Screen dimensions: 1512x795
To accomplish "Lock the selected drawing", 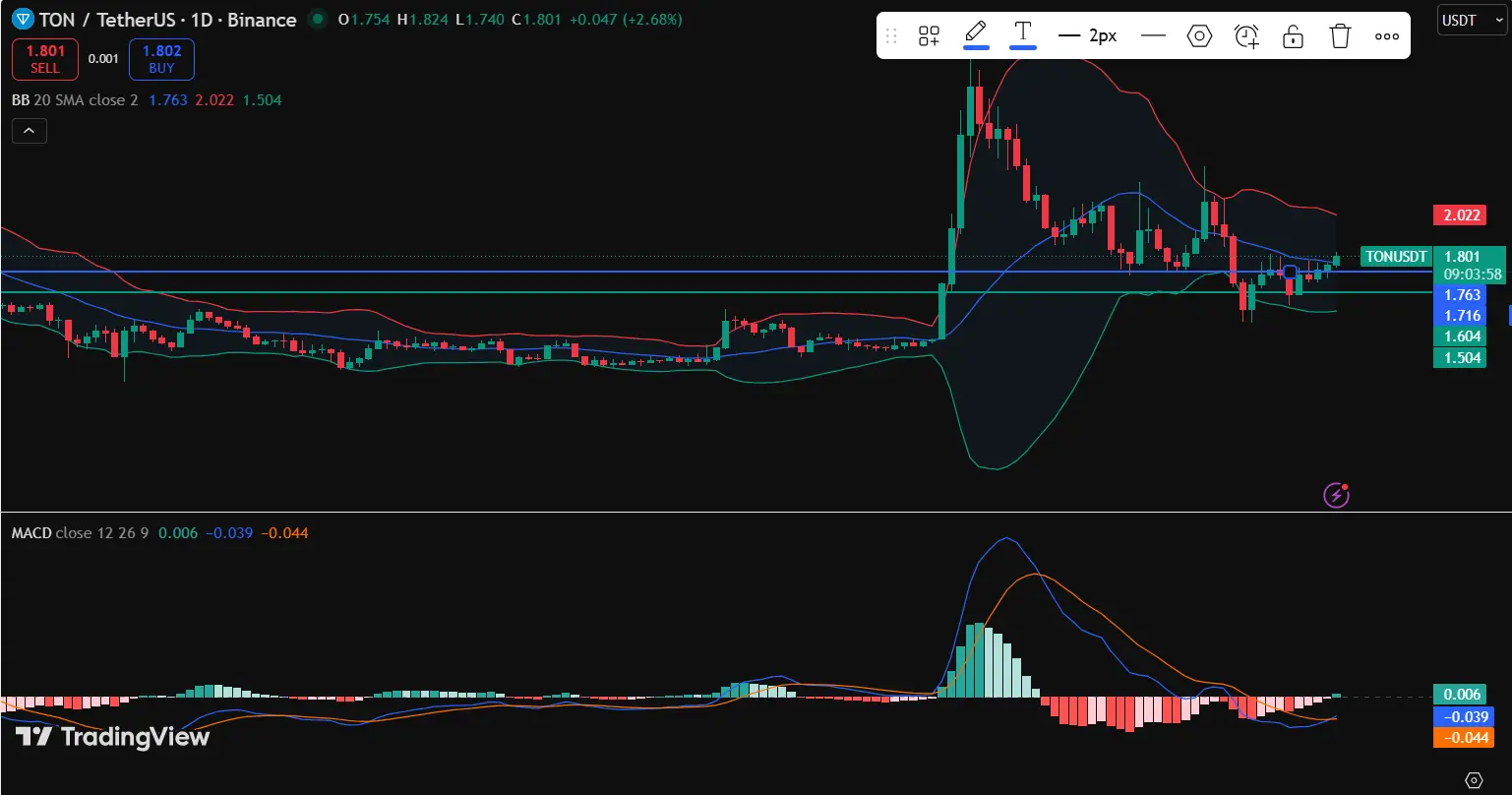I will click(1294, 36).
